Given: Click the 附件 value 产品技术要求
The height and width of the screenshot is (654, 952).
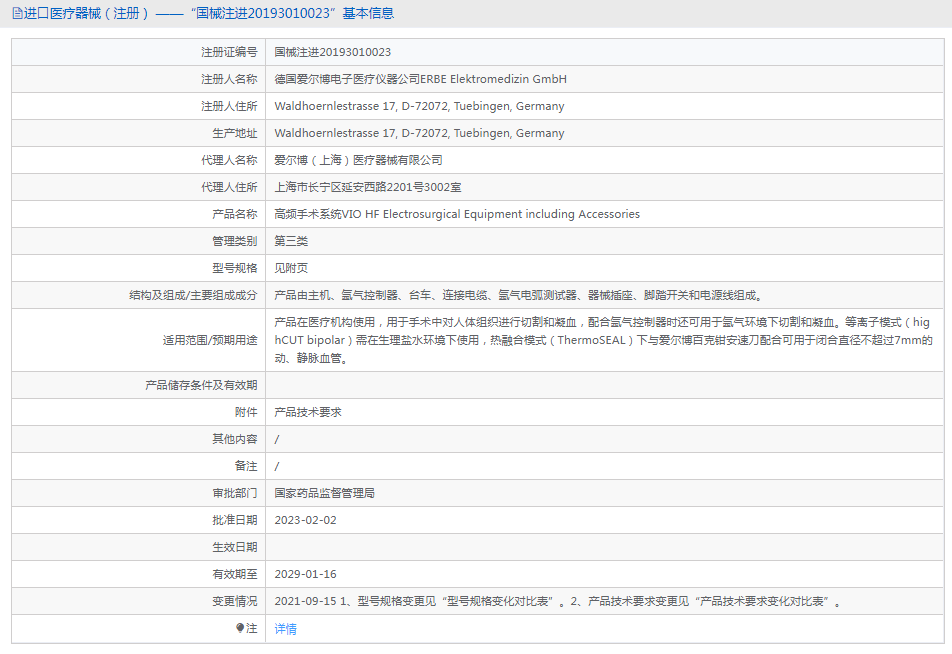Looking at the screenshot, I should [308, 412].
